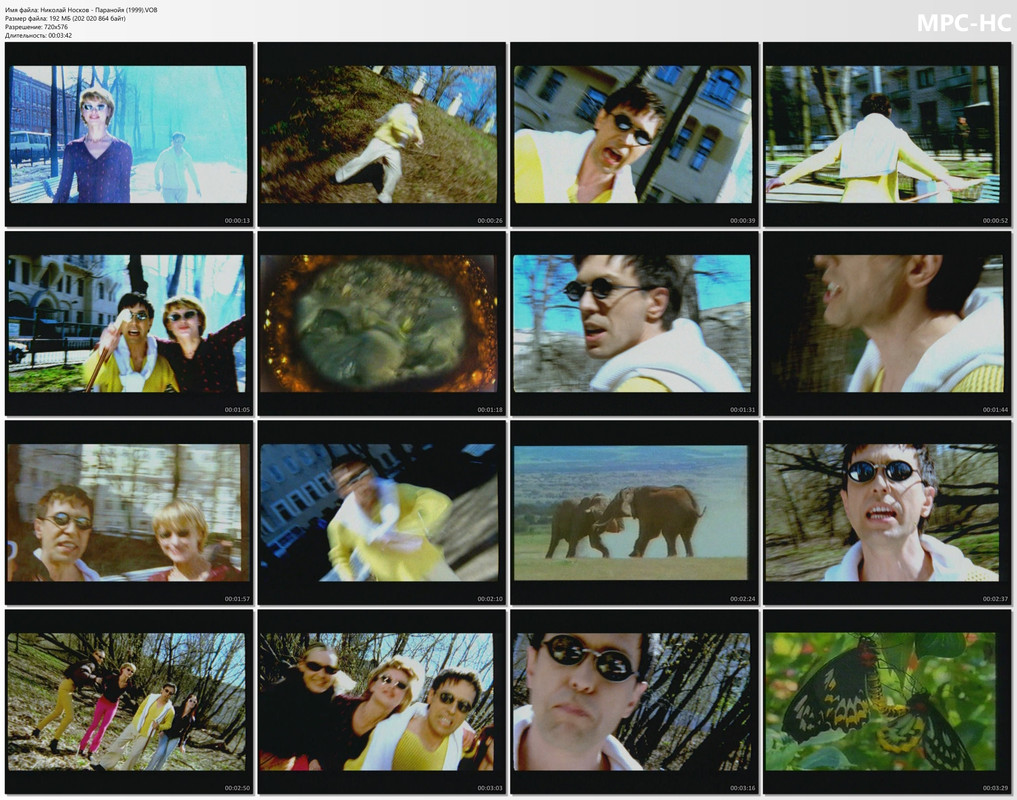1017x800 pixels.
Task: Click the 00:02:50 timestamp label
Action: click(237, 788)
